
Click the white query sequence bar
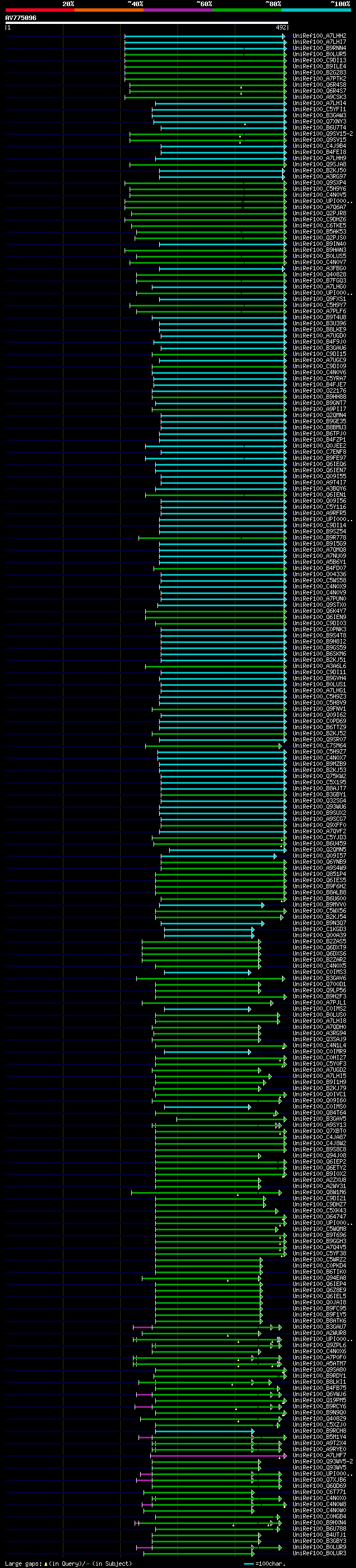point(147,22)
